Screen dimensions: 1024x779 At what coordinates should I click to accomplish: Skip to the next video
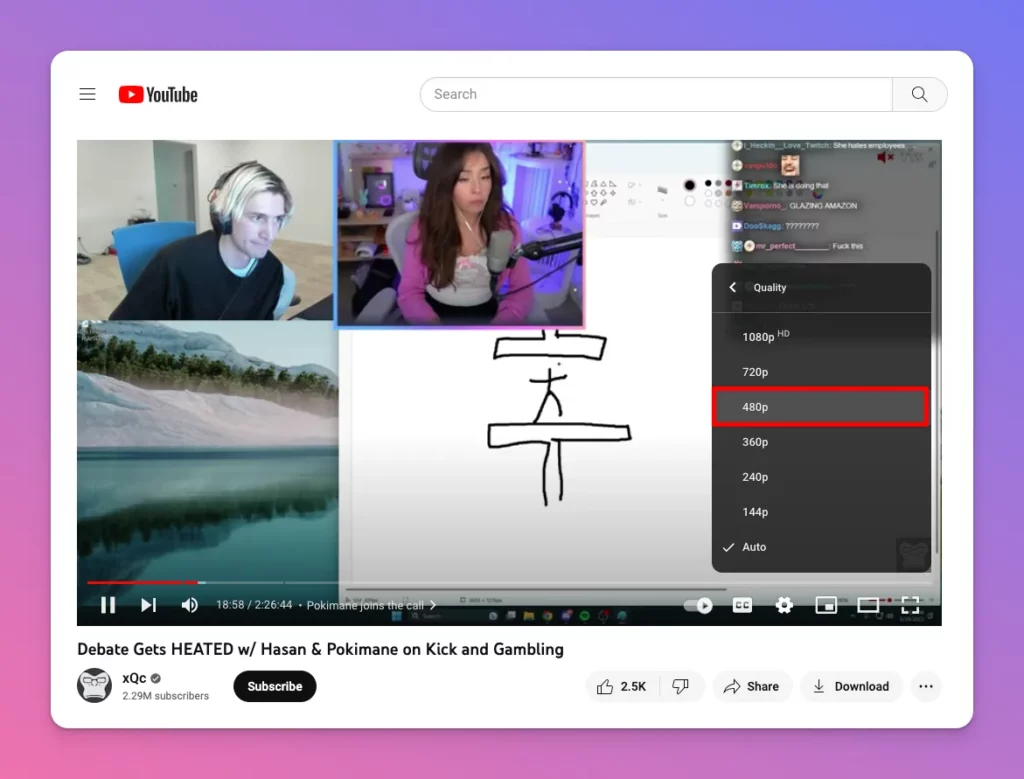[148, 605]
